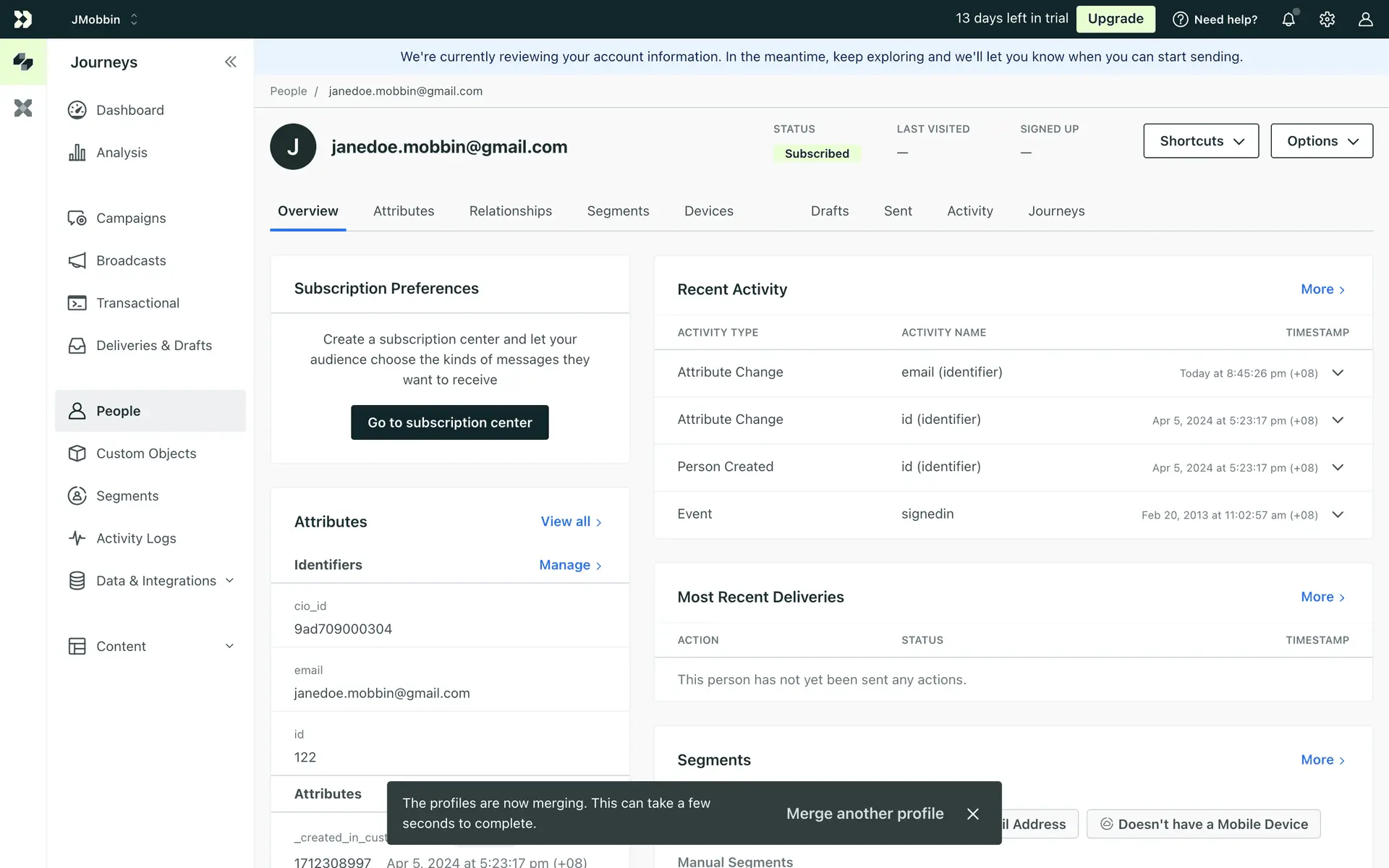Collapse the Journeys sidebar with double-chevron icon
Image resolution: width=1389 pixels, height=868 pixels.
pyautogui.click(x=230, y=62)
